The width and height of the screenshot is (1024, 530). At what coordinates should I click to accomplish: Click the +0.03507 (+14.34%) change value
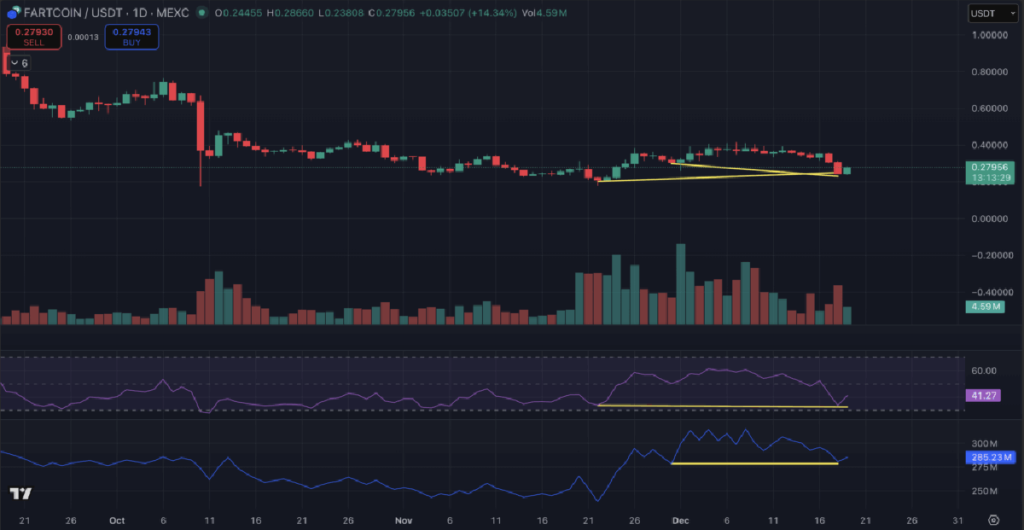click(x=470, y=13)
